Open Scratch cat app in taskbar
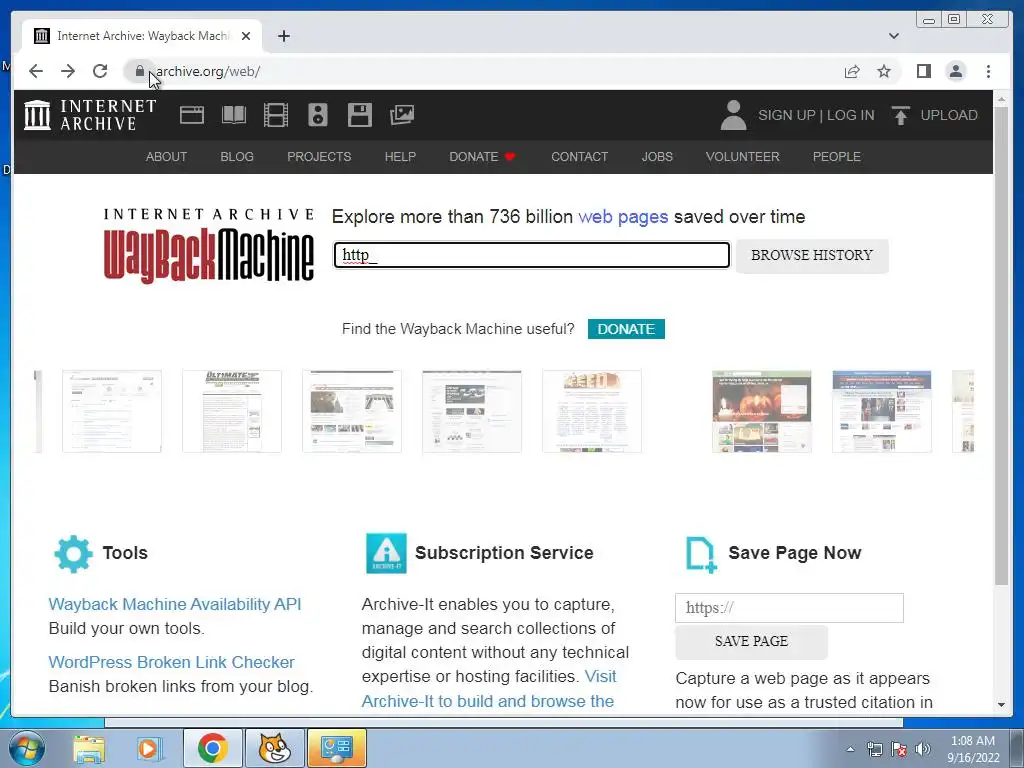This screenshot has height=768, width=1024. pyautogui.click(x=274, y=748)
